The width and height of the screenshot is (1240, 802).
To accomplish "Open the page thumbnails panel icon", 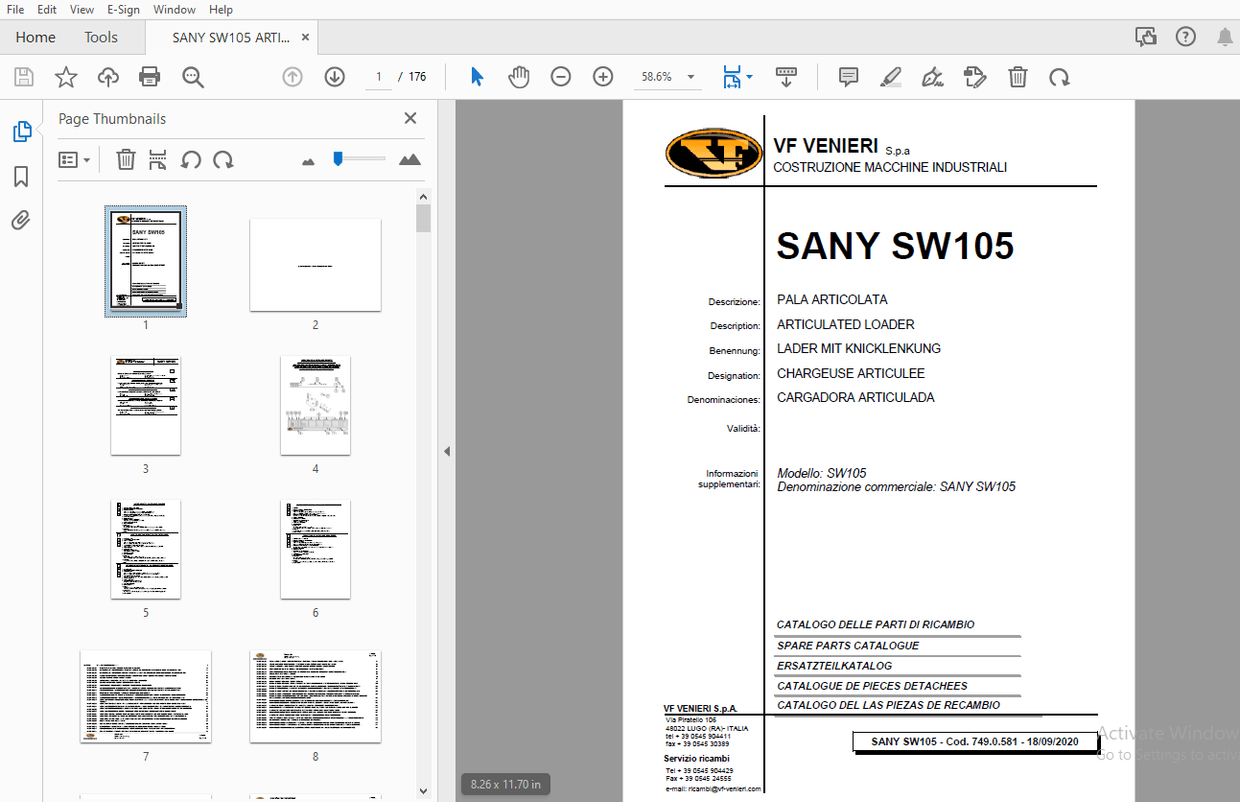I will point(20,131).
